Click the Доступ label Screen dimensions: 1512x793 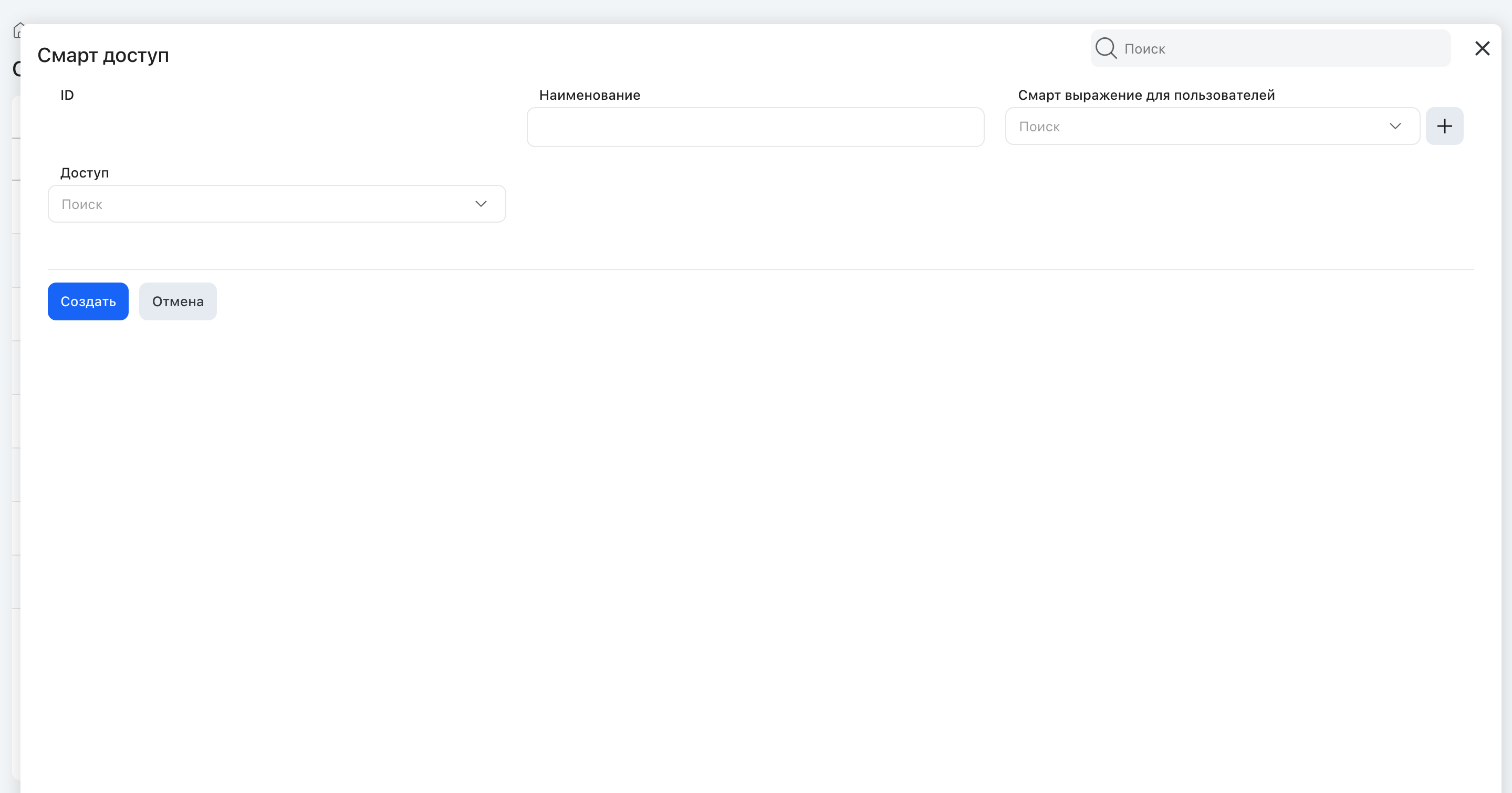[x=85, y=173]
